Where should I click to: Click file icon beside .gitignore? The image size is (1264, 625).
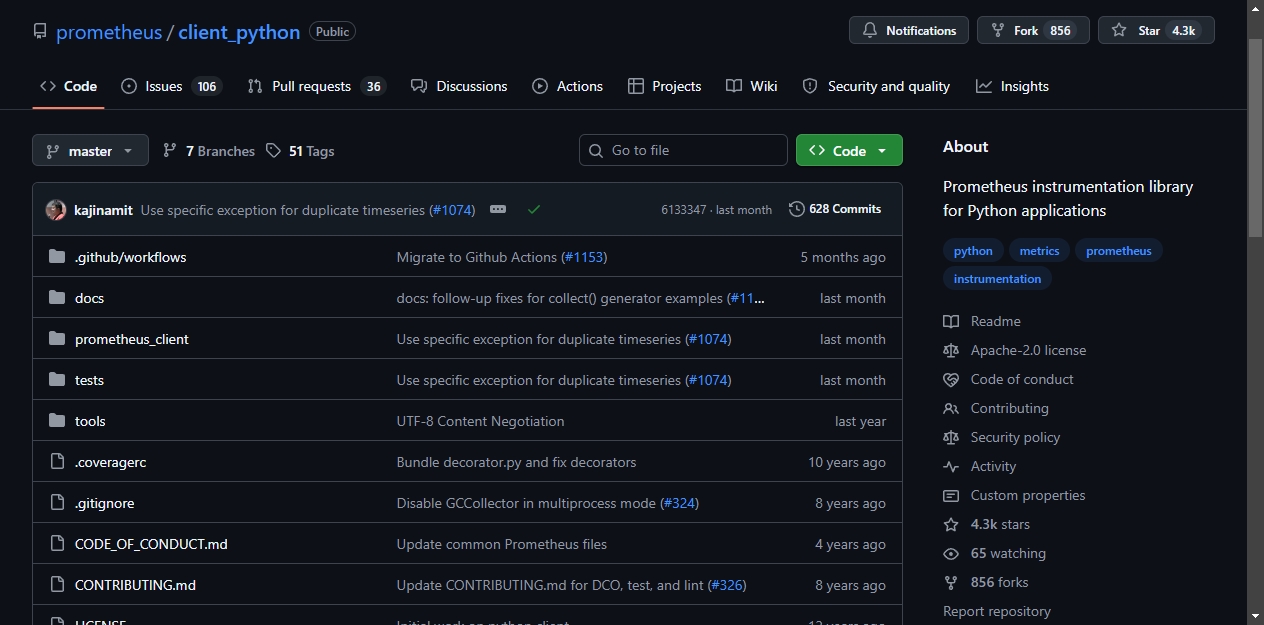[x=57, y=503]
